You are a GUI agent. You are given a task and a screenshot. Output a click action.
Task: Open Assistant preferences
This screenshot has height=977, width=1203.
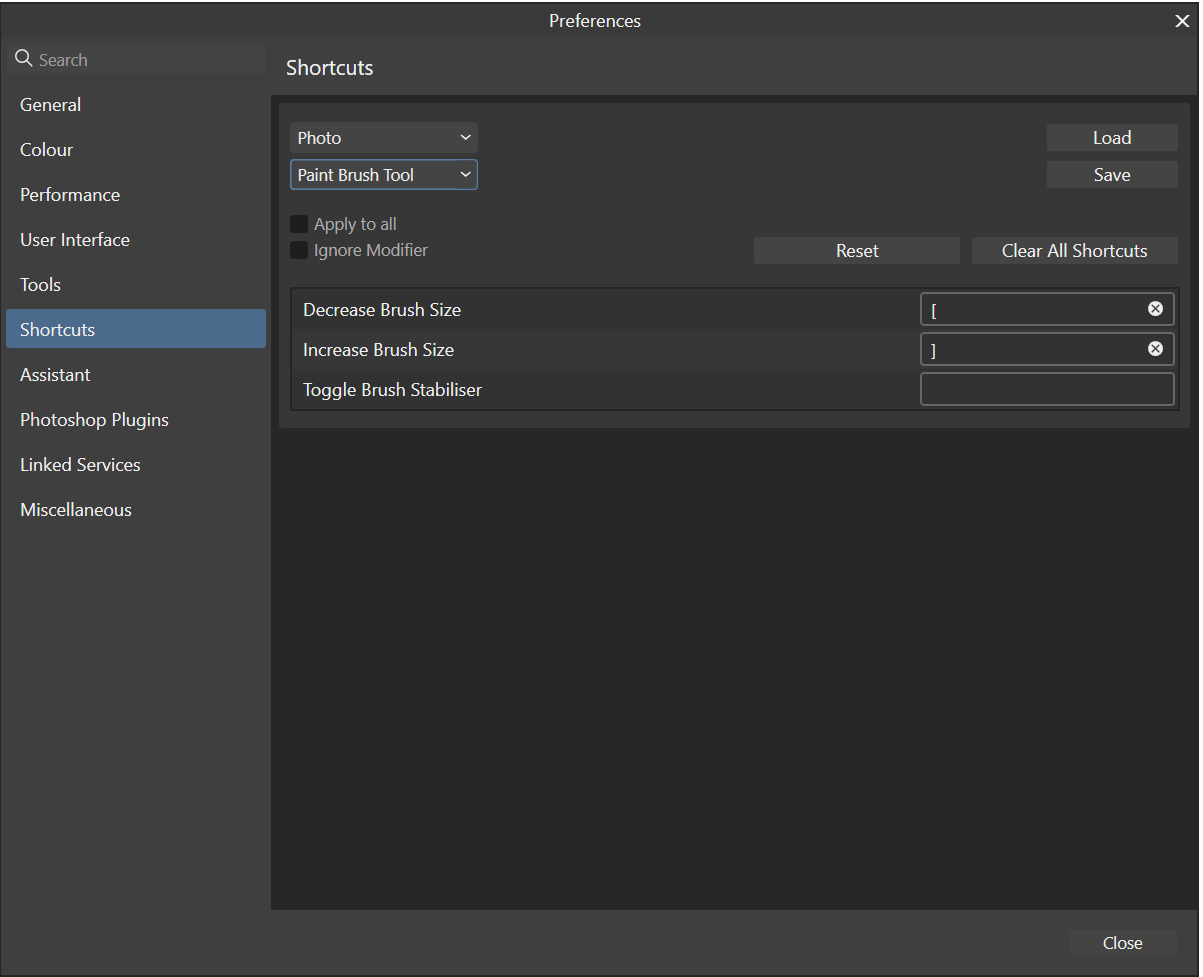click(x=55, y=374)
